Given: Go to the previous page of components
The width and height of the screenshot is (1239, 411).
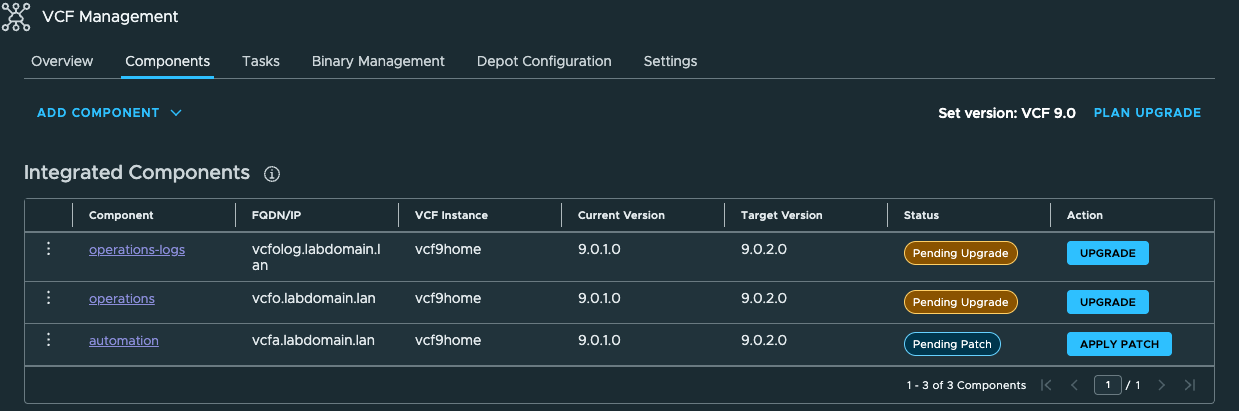Looking at the screenshot, I should pyautogui.click(x=1074, y=385).
